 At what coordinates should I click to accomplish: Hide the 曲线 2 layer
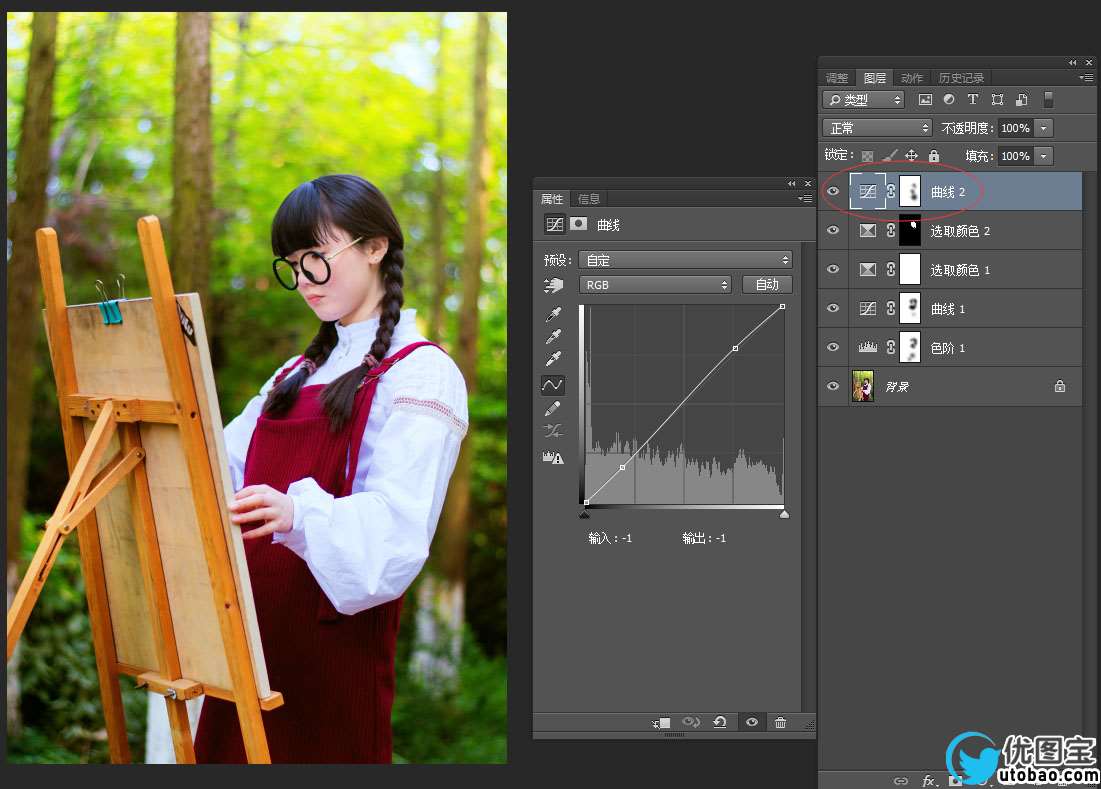click(833, 191)
